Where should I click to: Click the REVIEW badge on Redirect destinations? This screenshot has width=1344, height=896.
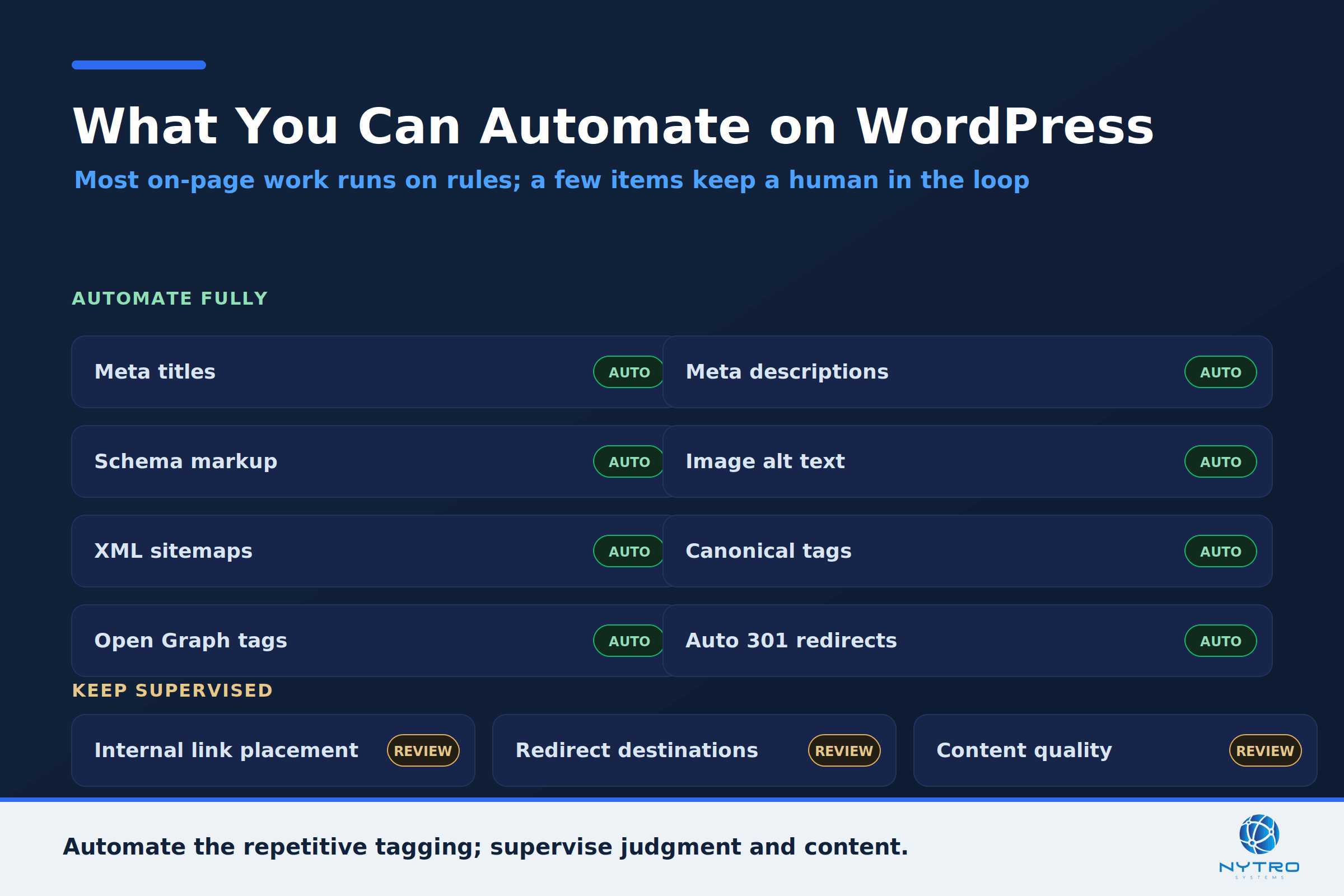tap(844, 750)
